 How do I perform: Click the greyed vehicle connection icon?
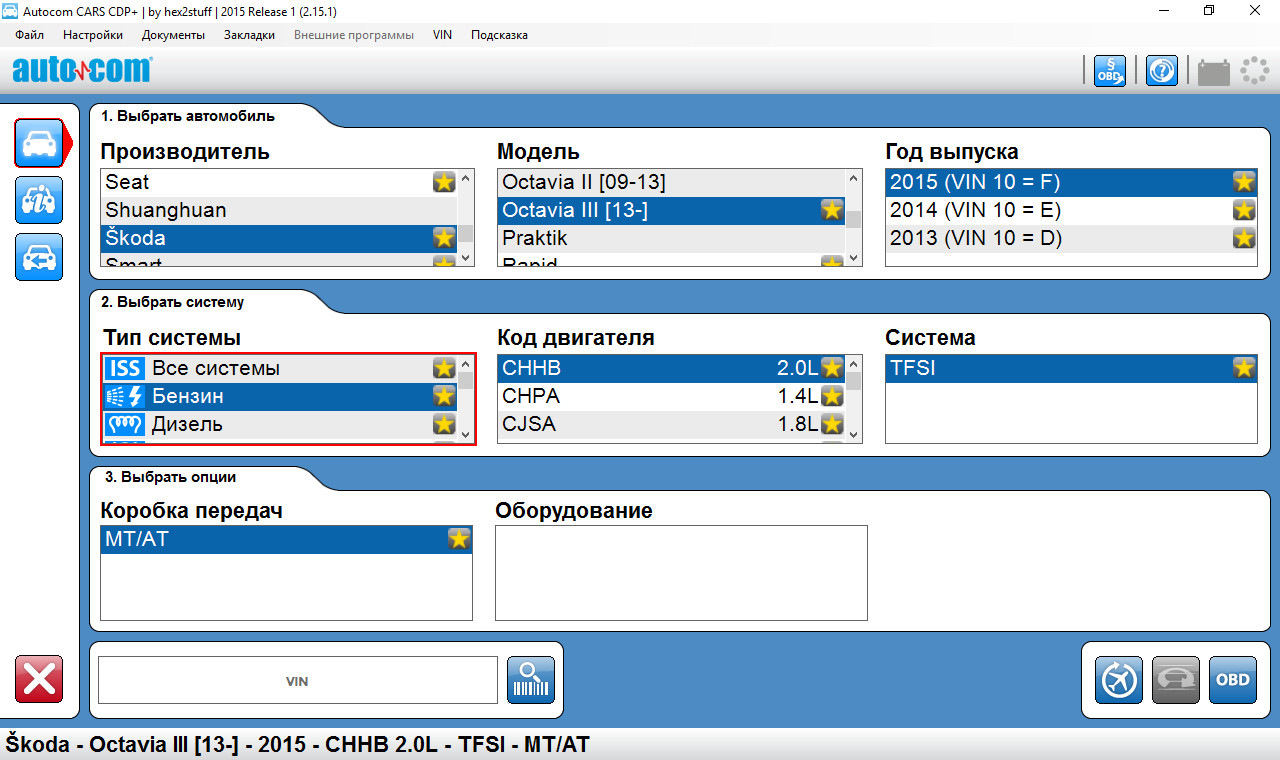(1176, 680)
